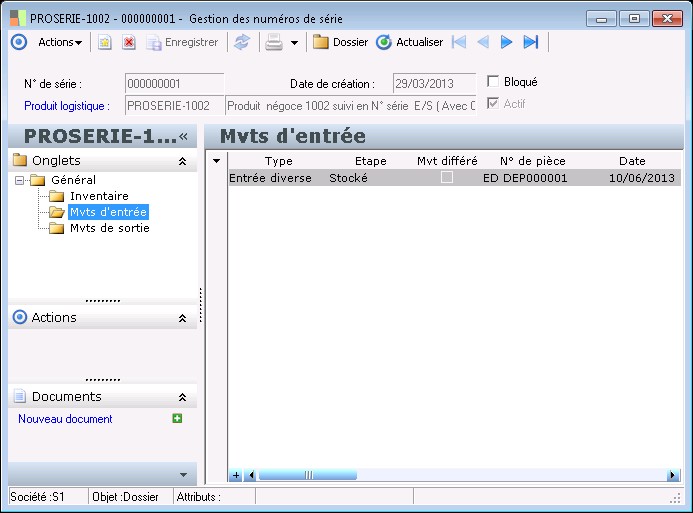This screenshot has width=693, height=513.
Task: Click the plus button at grid bottom-left
Action: [x=236, y=475]
